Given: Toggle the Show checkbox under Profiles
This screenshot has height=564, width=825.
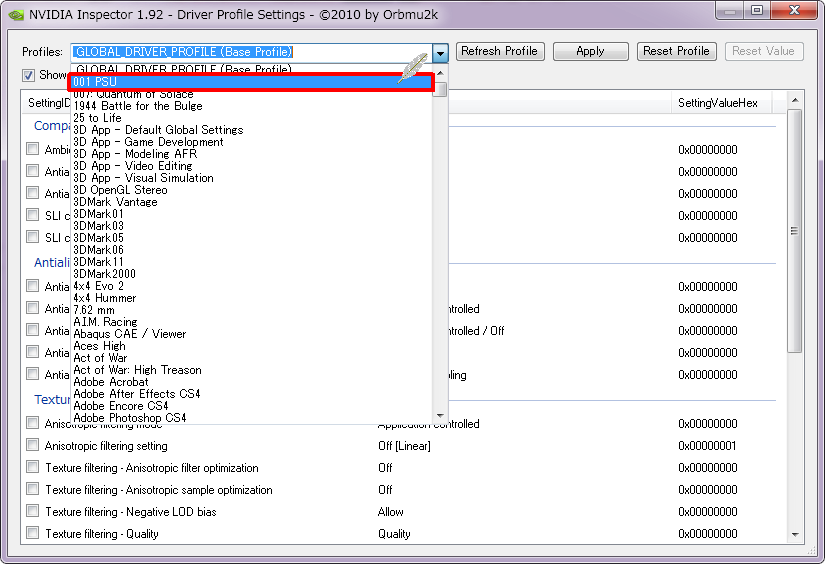Looking at the screenshot, I should [x=28, y=75].
